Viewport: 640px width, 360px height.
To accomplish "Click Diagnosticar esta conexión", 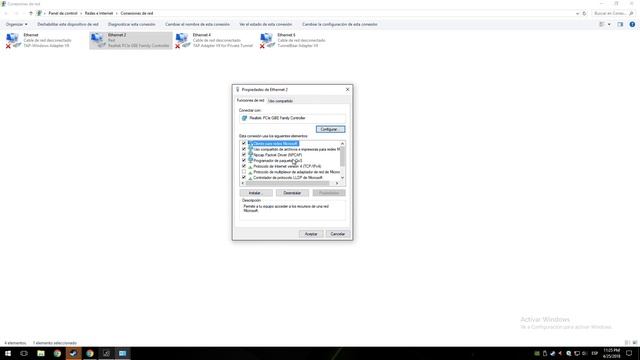I will [131, 24].
